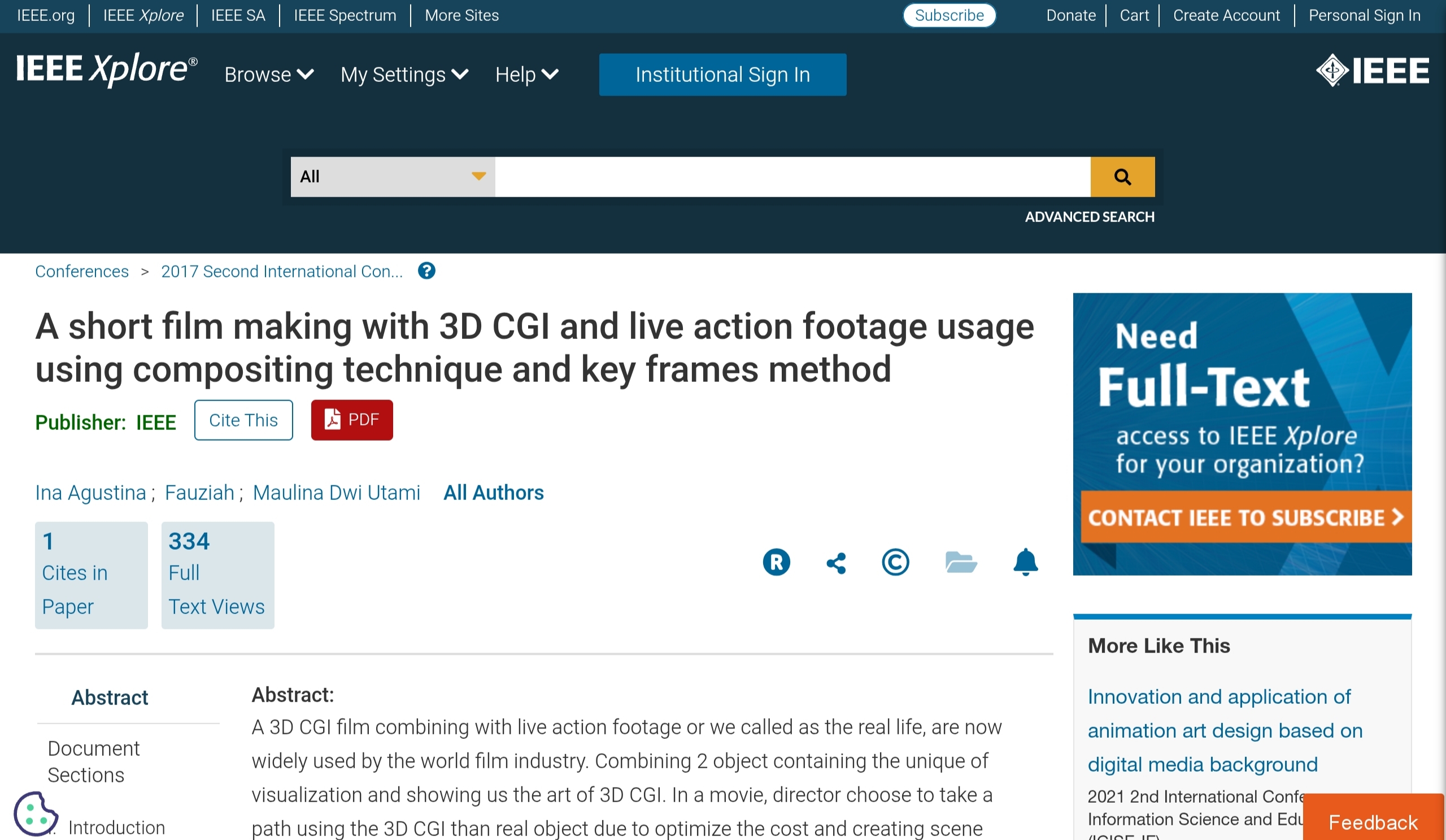Expand the Help menu
Viewport: 1446px width, 840px height.
click(526, 75)
